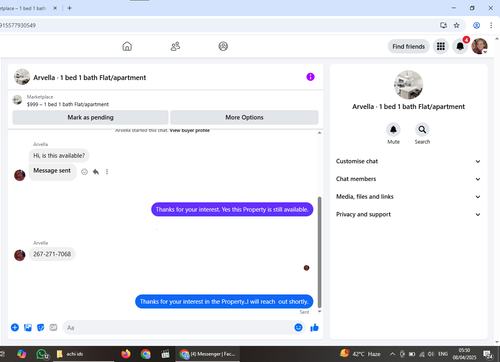This screenshot has width=500, height=362.
Task: Open more actions plus icon in composer
Action: [x=15, y=327]
